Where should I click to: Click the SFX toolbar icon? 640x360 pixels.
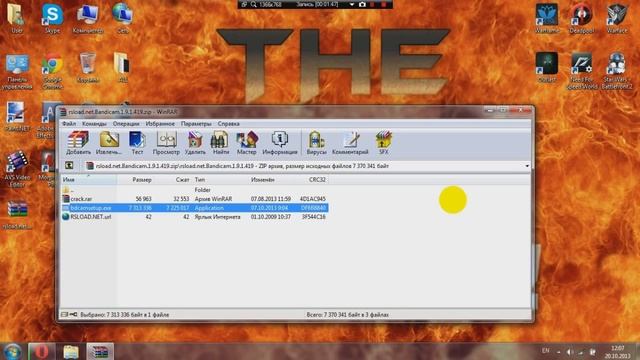(x=384, y=143)
